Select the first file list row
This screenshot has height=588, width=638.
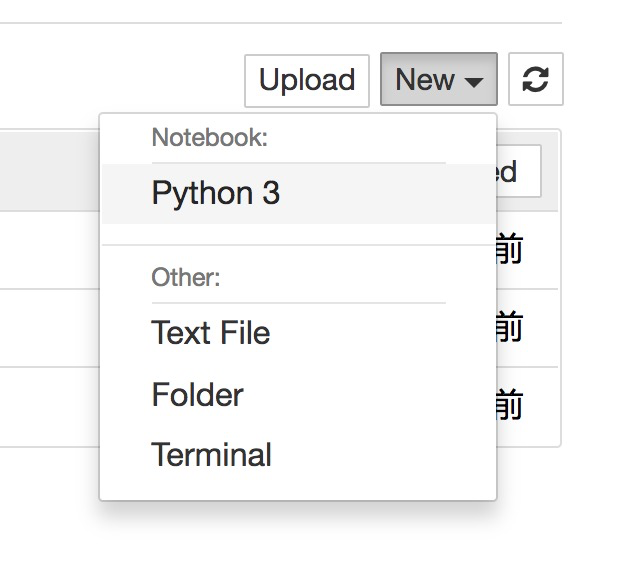(x=50, y=250)
